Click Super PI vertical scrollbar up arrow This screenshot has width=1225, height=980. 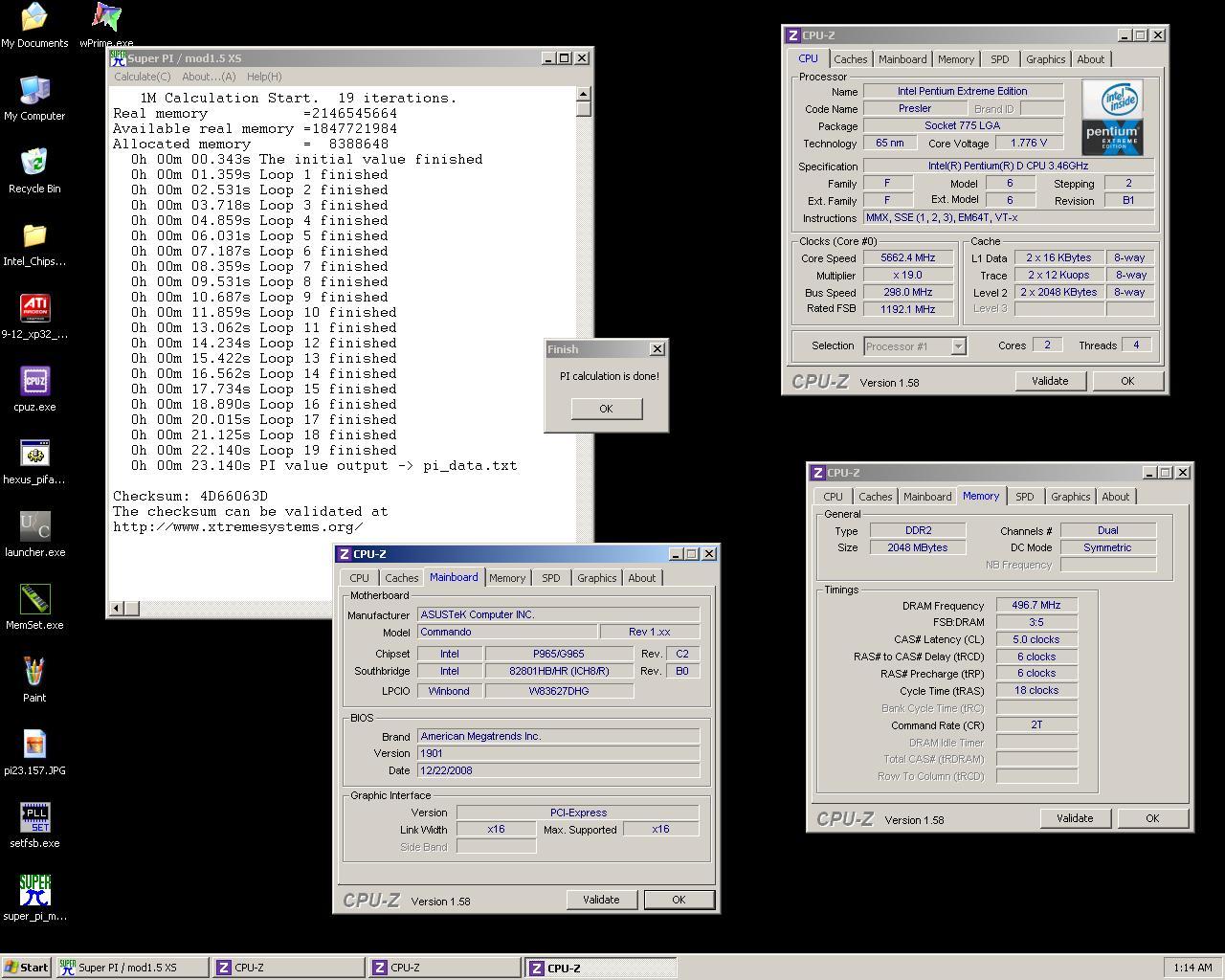pos(584,94)
